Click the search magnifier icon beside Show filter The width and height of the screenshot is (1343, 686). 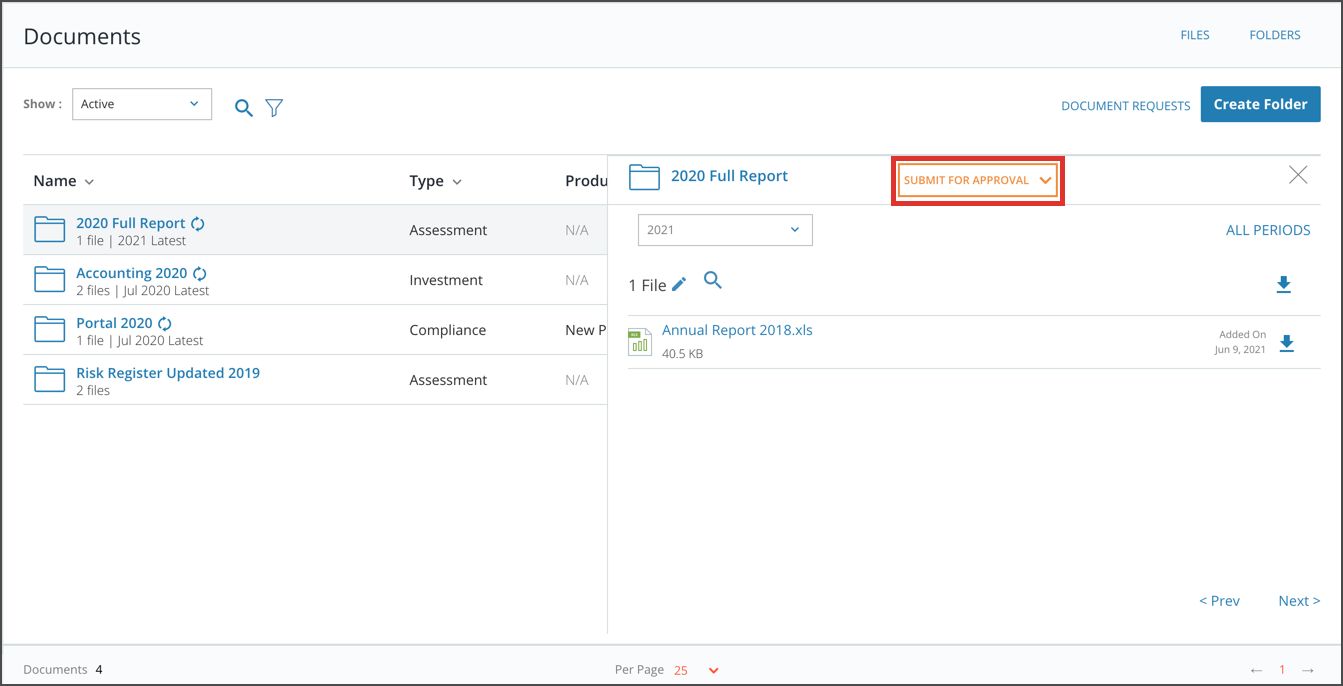pos(243,108)
